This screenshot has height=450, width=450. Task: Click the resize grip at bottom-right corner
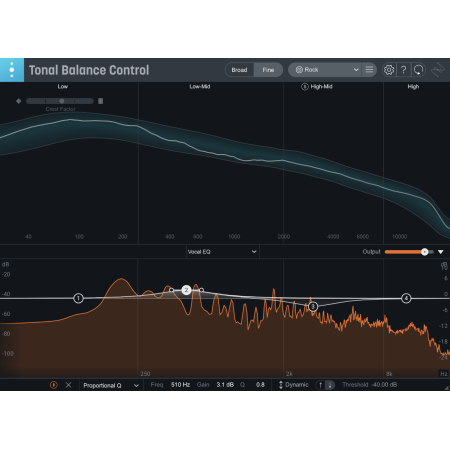[x=447, y=387]
